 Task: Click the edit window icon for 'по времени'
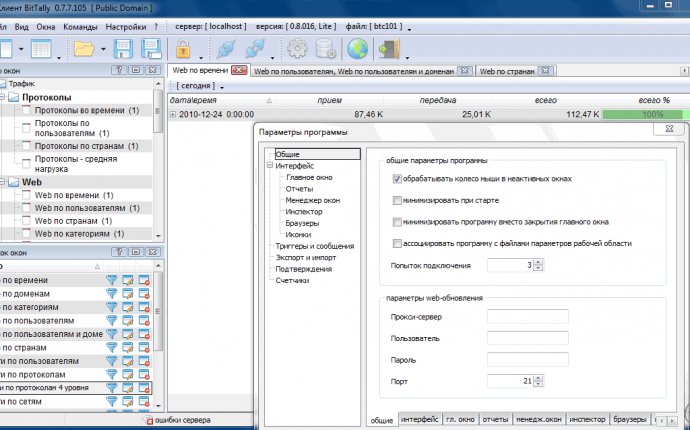[x=128, y=280]
